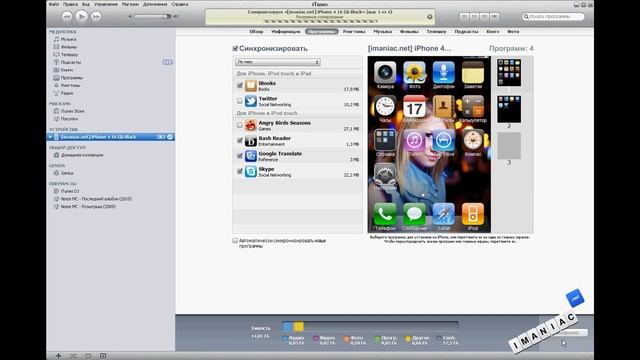This screenshot has height=360, width=640.
Task: Switch to the Книги tab
Action: click(x=493, y=31)
